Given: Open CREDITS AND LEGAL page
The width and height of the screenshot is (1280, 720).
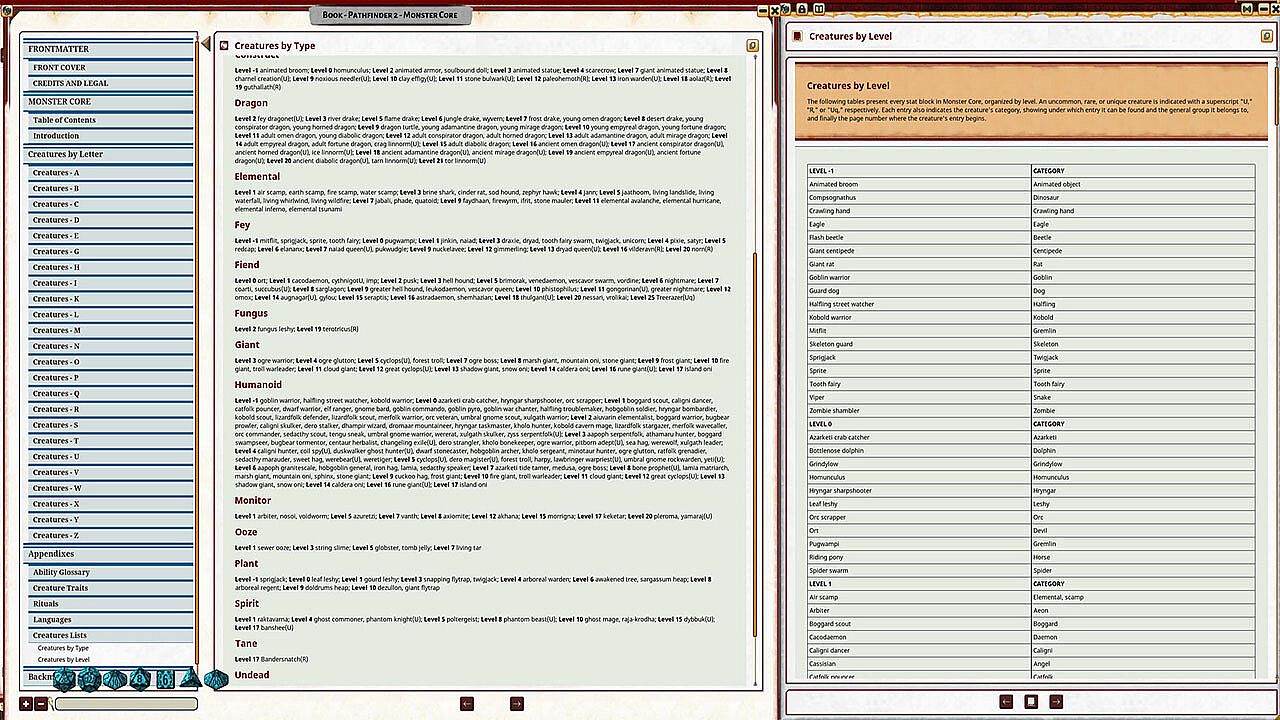Looking at the screenshot, I should tap(110, 84).
